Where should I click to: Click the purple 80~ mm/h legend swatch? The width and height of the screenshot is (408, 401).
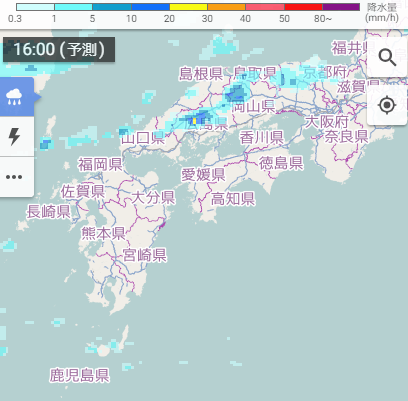click(341, 7)
